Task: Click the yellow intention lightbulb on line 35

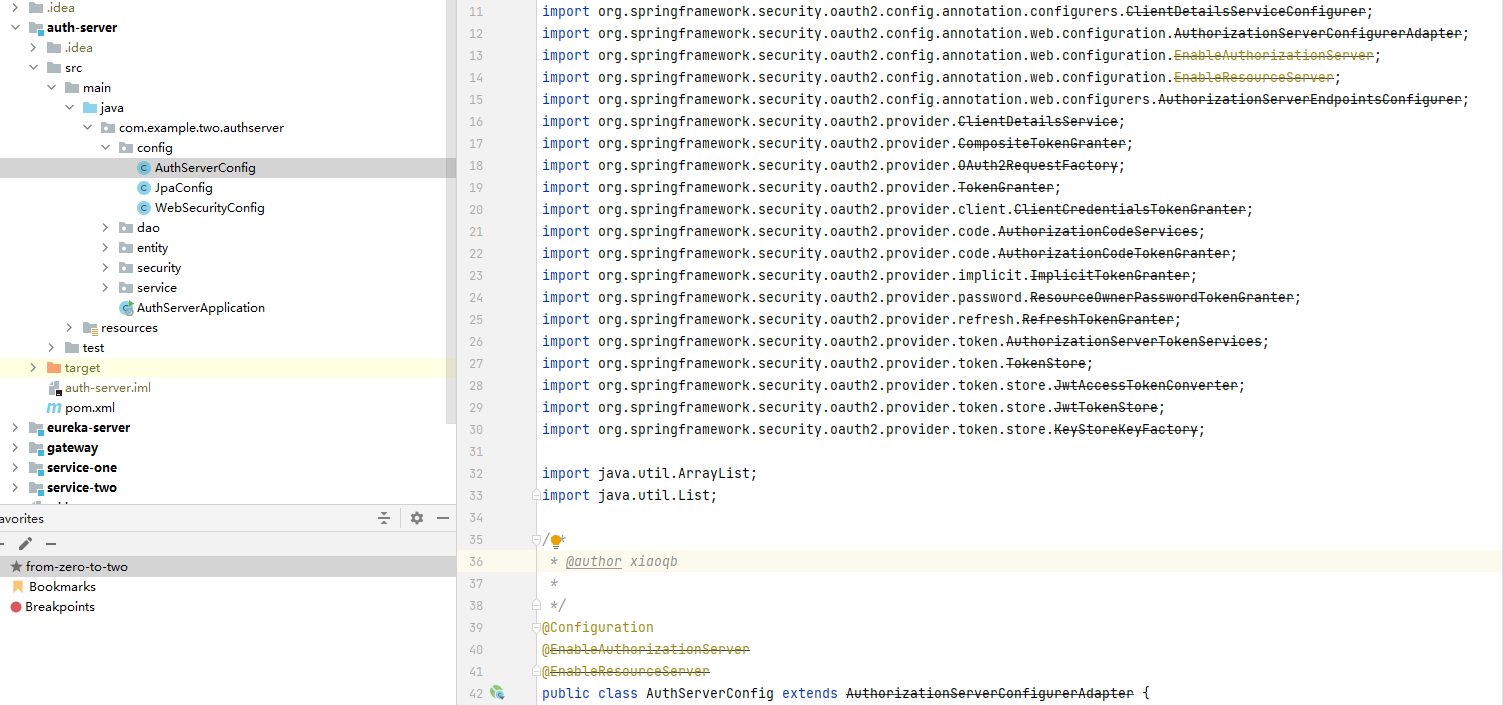Action: (x=556, y=541)
